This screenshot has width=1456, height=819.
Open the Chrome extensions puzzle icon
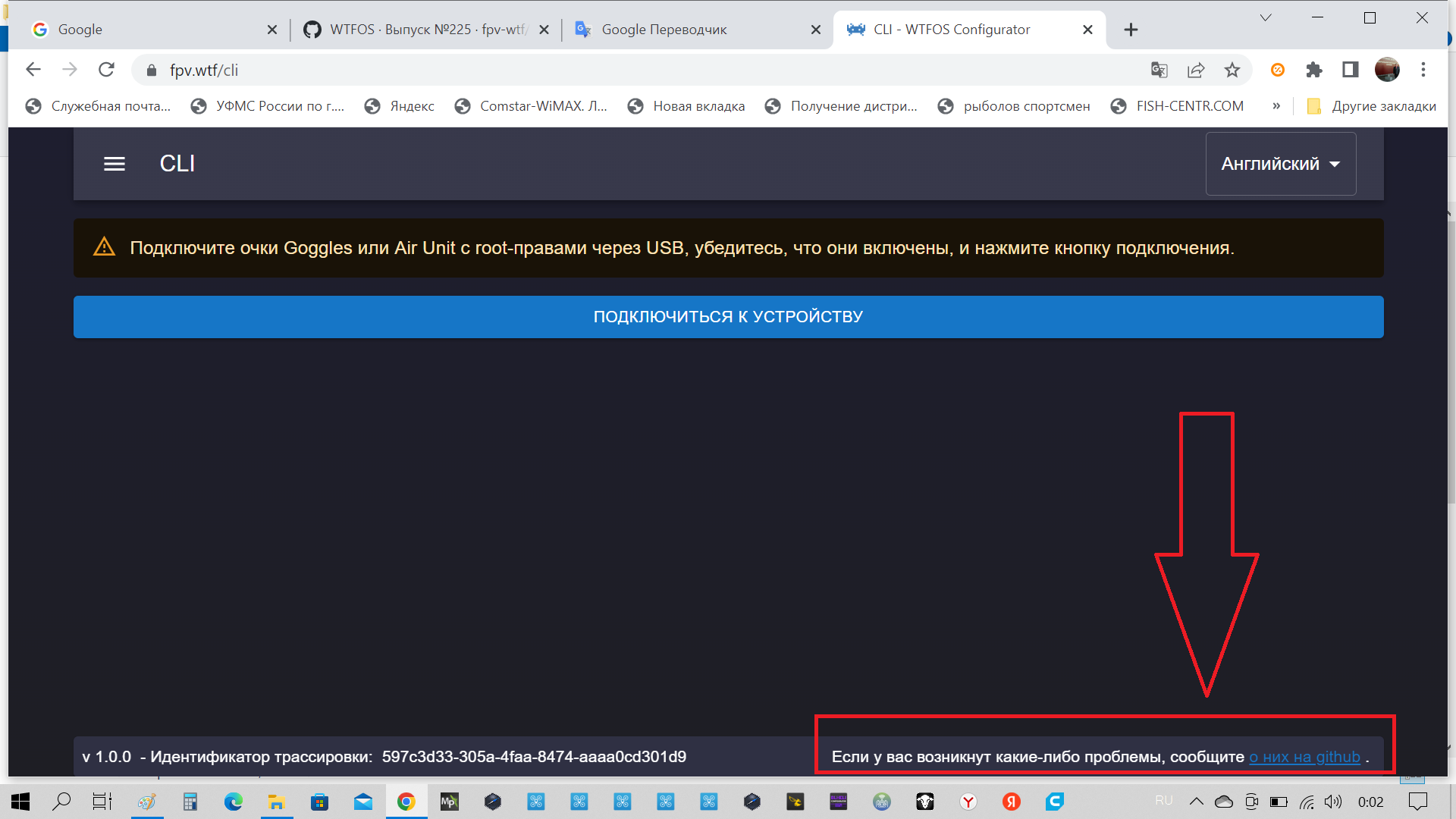click(x=1314, y=70)
